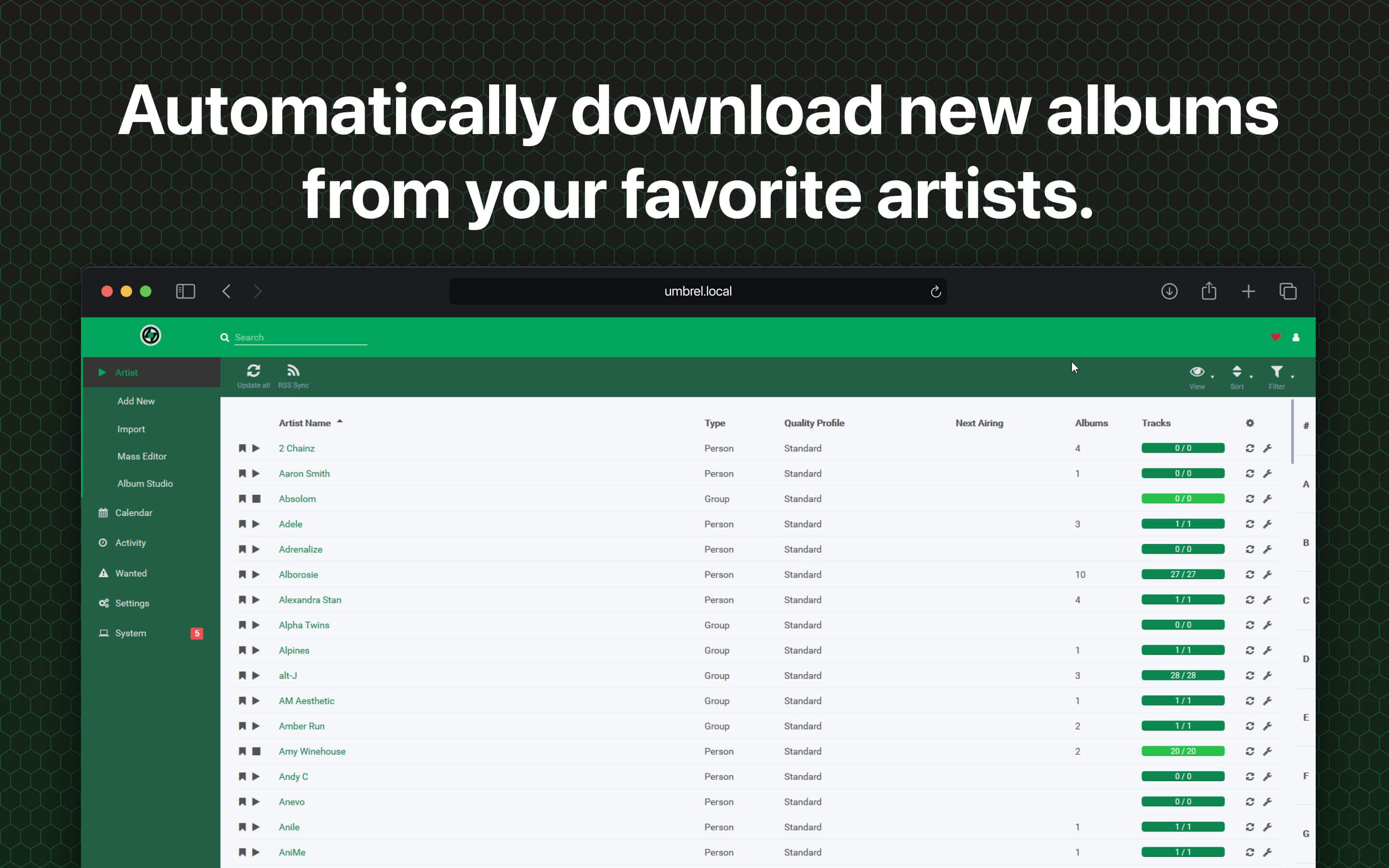Expand System section with badge 5
This screenshot has height=868, width=1389.
click(130, 633)
